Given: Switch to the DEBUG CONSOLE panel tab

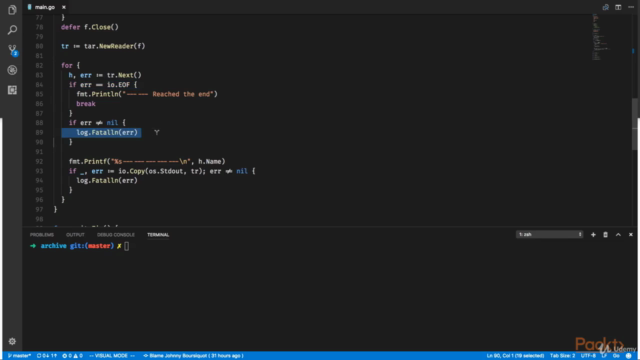Looking at the screenshot, I should (116, 235).
